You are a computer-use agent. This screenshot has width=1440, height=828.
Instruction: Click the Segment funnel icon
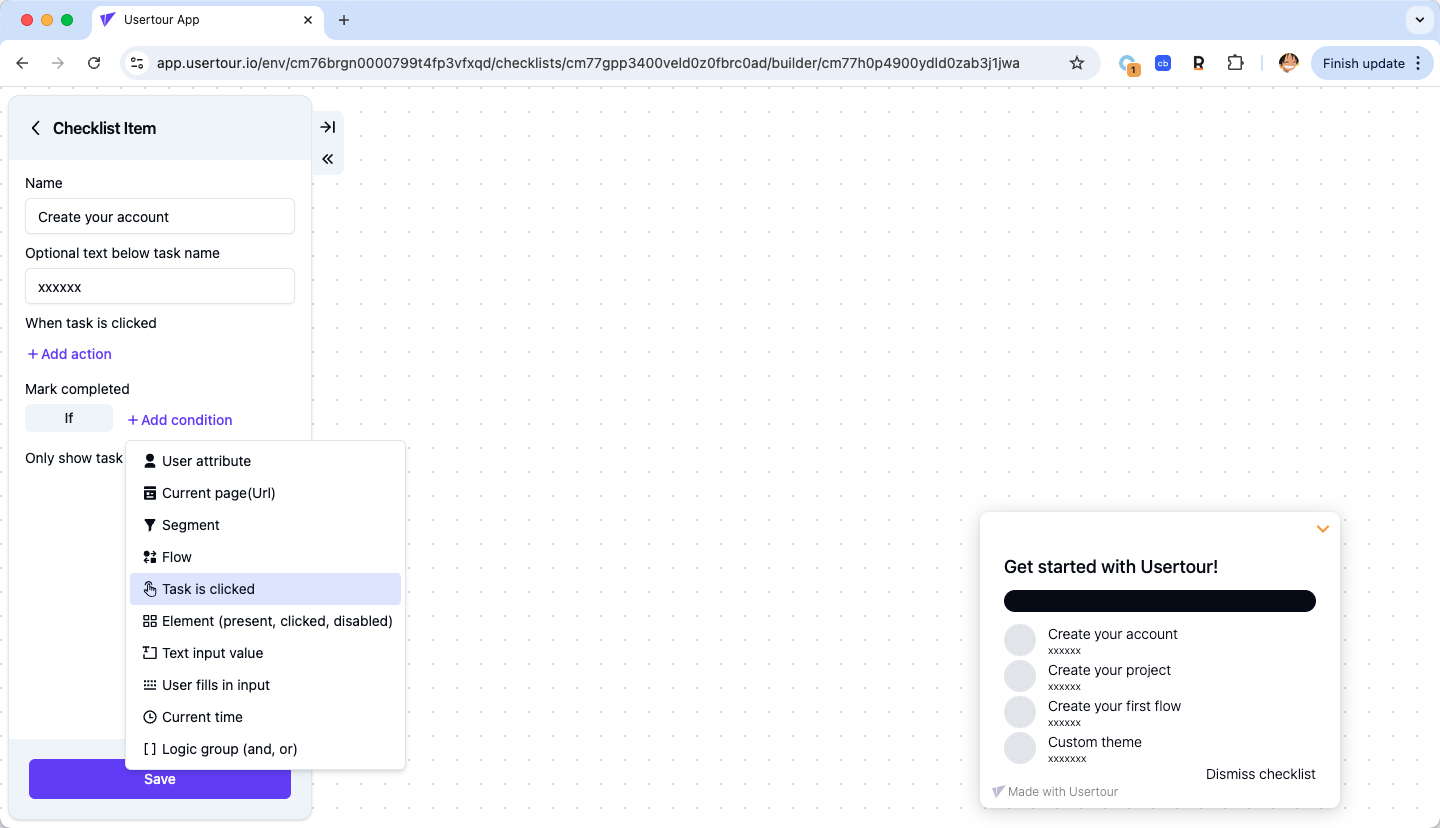(x=150, y=525)
